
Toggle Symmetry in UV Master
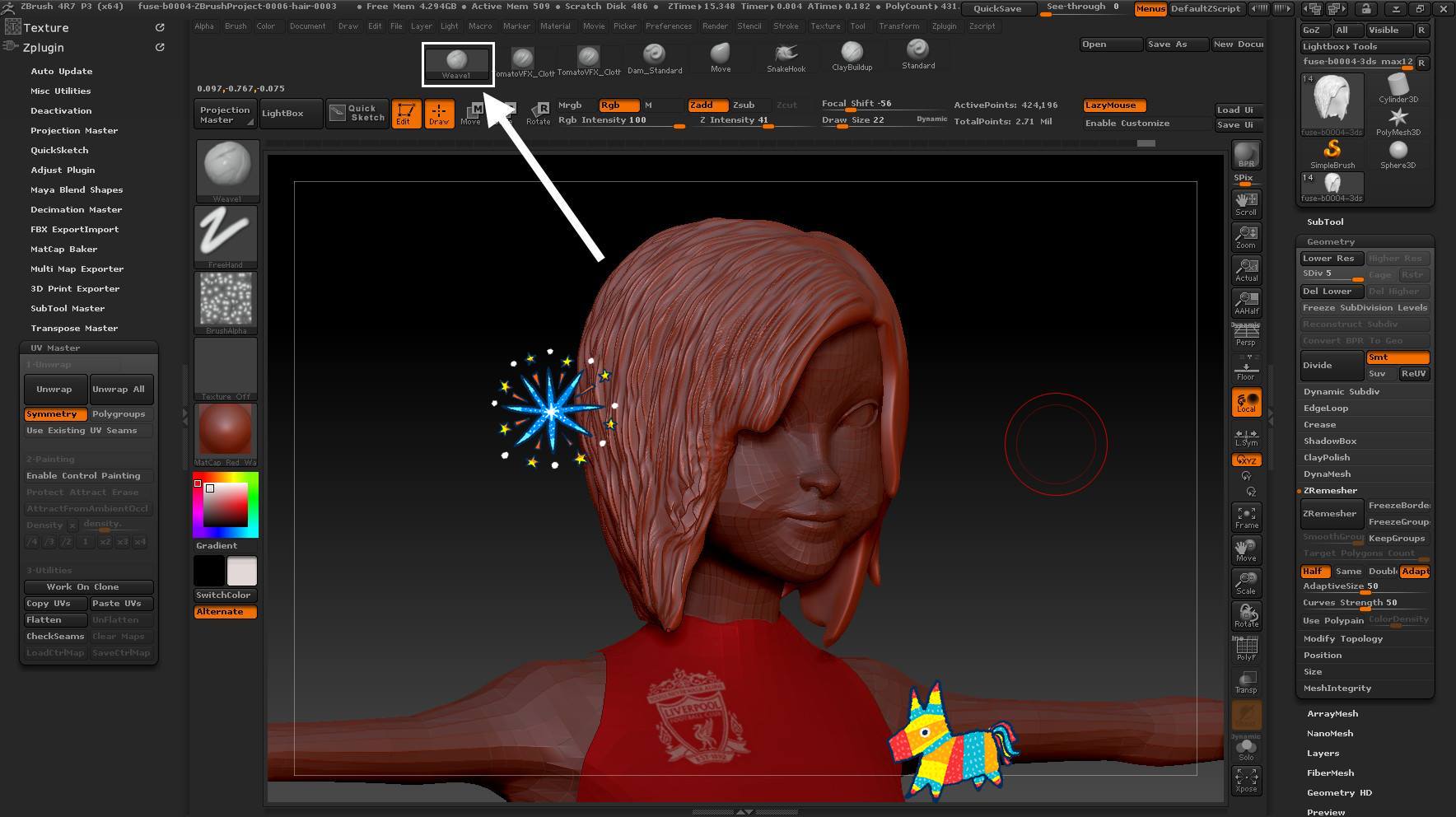pyautogui.click(x=55, y=414)
